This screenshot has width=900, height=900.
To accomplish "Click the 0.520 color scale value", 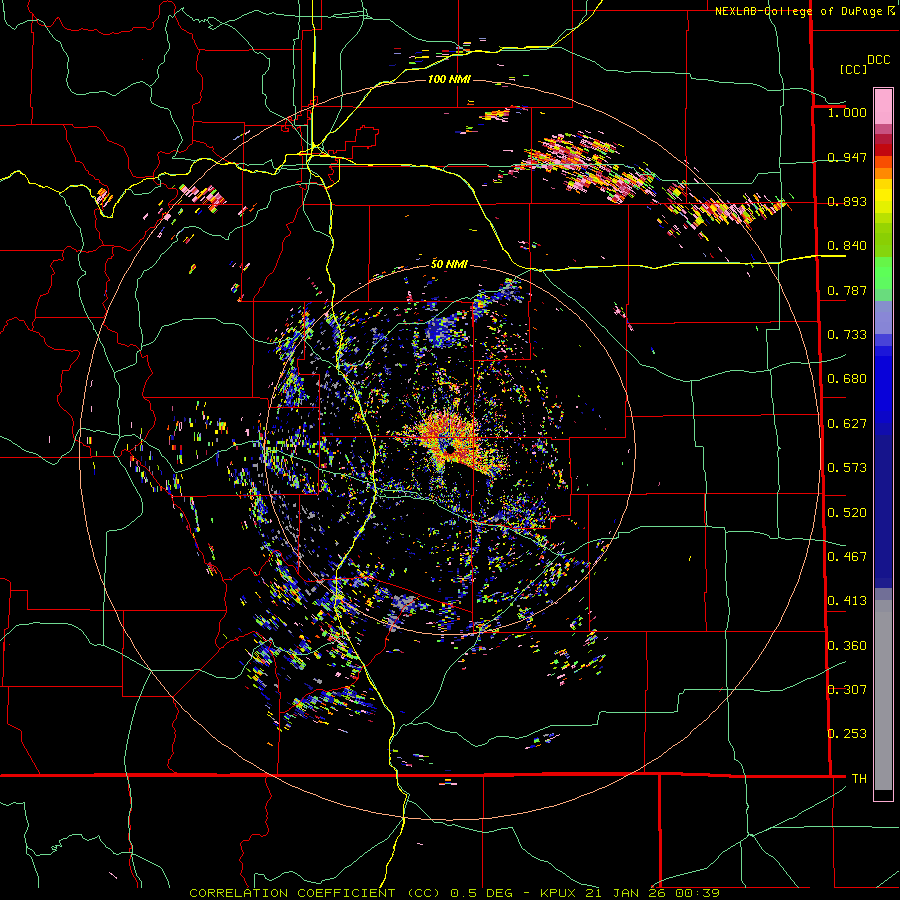I will point(847,513).
